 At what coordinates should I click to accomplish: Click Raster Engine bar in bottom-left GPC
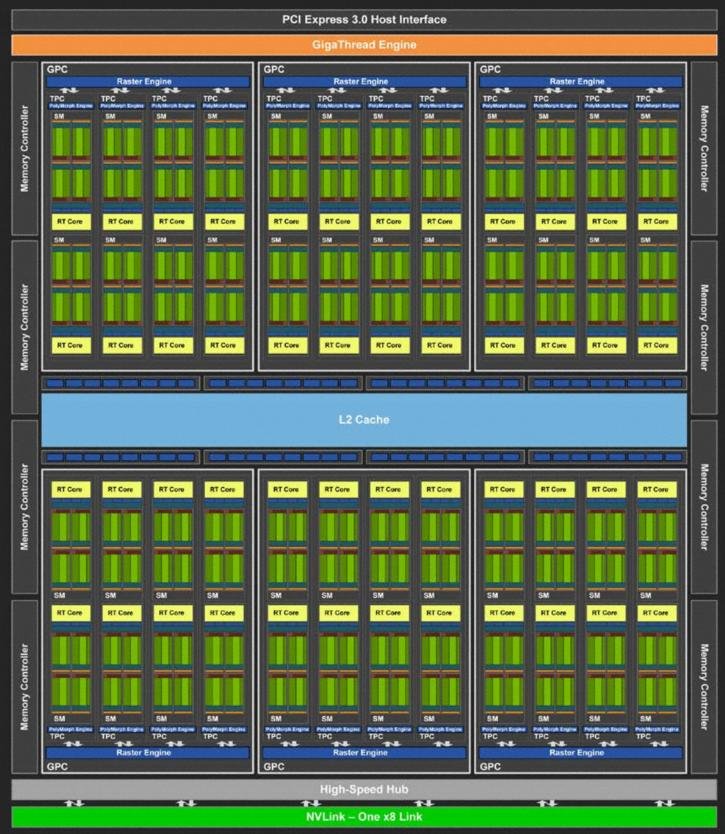[x=147, y=753]
